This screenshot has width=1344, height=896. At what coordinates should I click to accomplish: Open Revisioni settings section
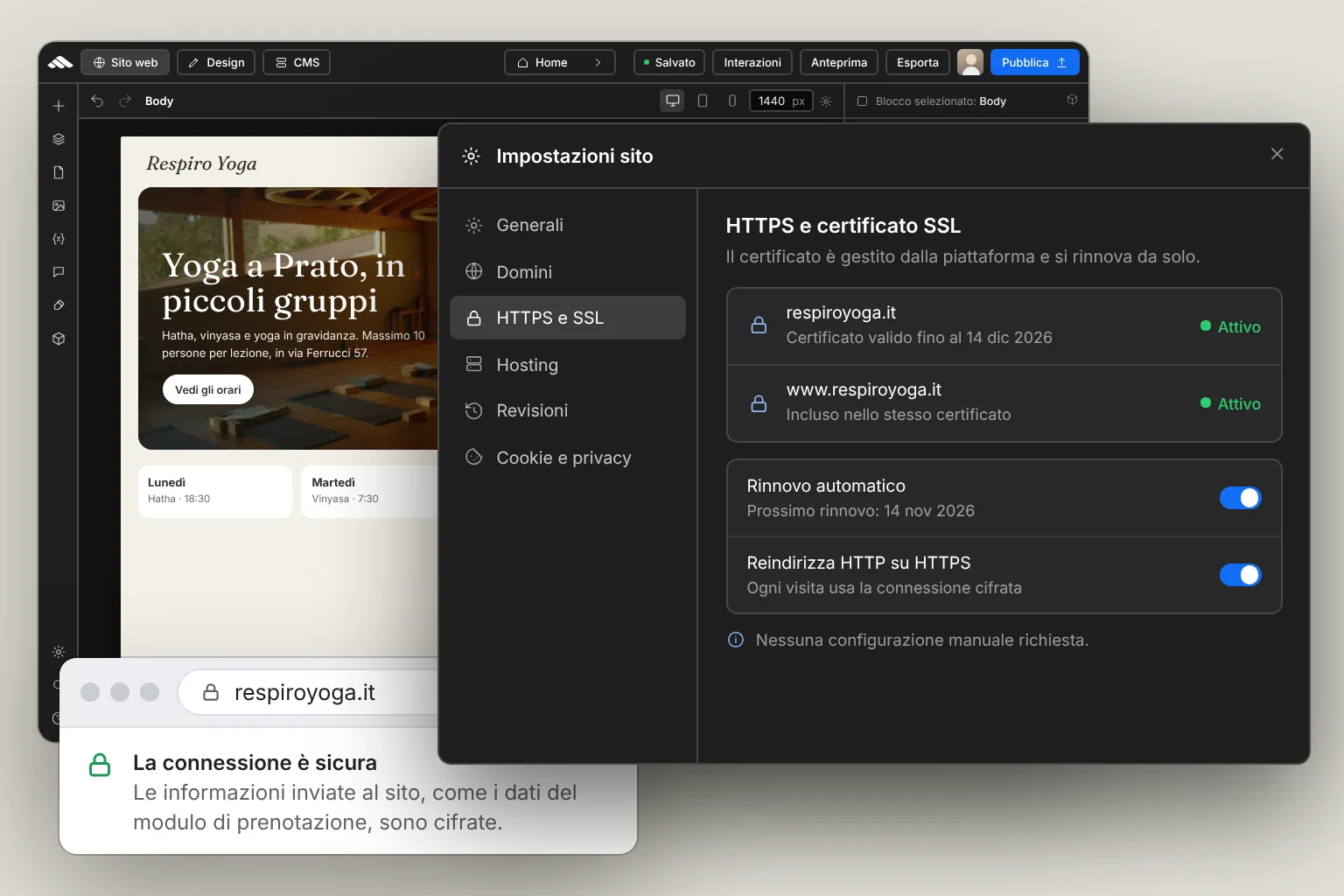pyautogui.click(x=567, y=410)
